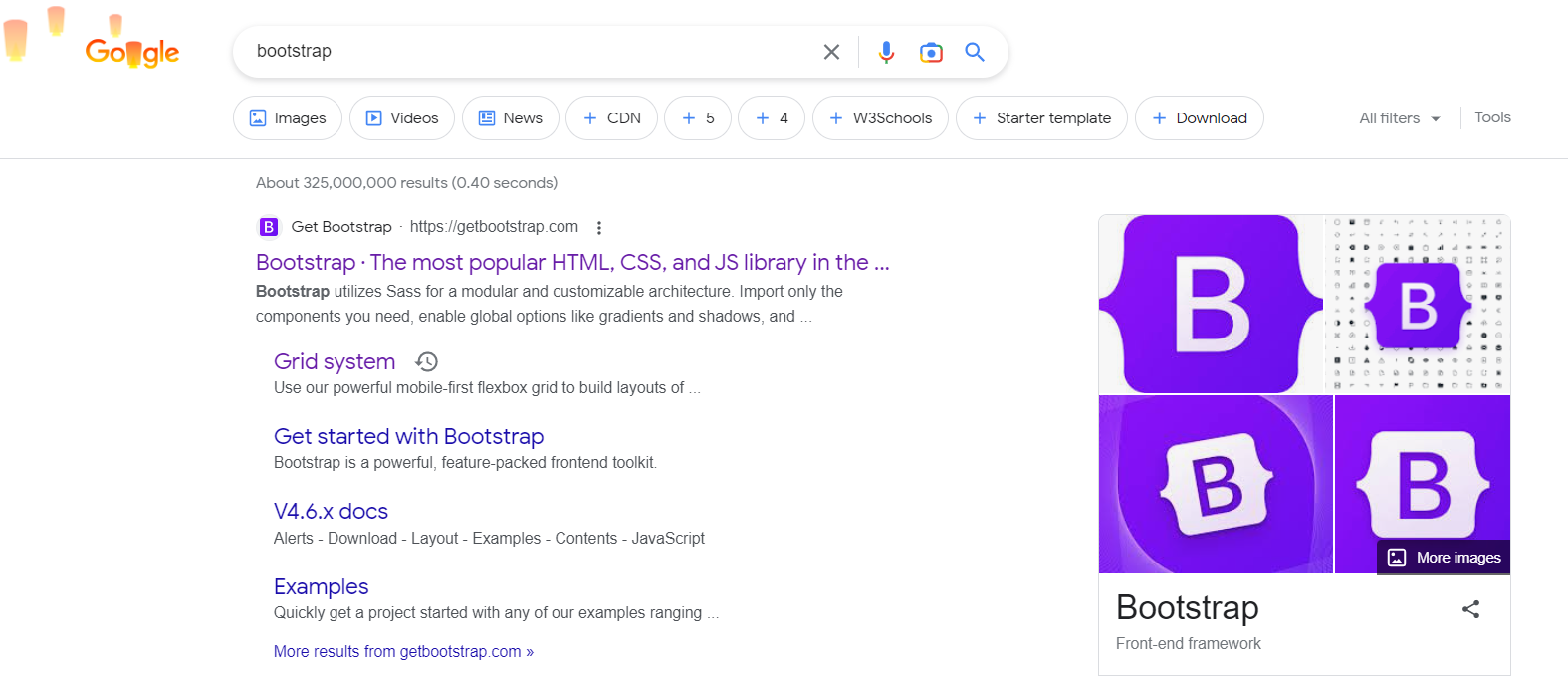Viewport: 1568px width, 676px height.
Task: Add the '4' refinement chip
Action: (772, 118)
